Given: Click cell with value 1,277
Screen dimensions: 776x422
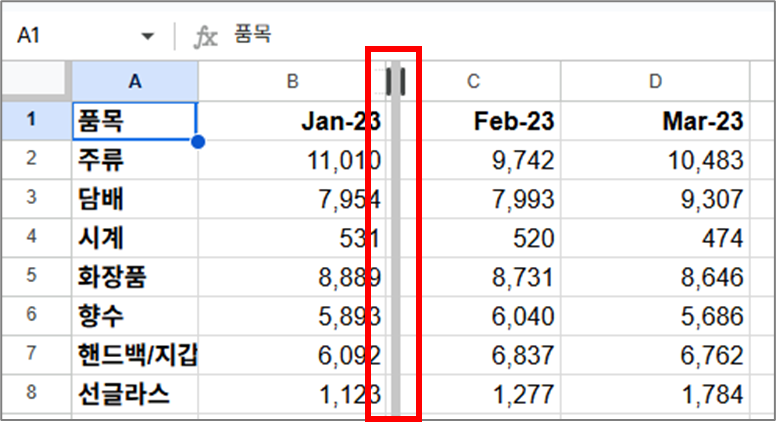Looking at the screenshot, I should pos(481,394).
